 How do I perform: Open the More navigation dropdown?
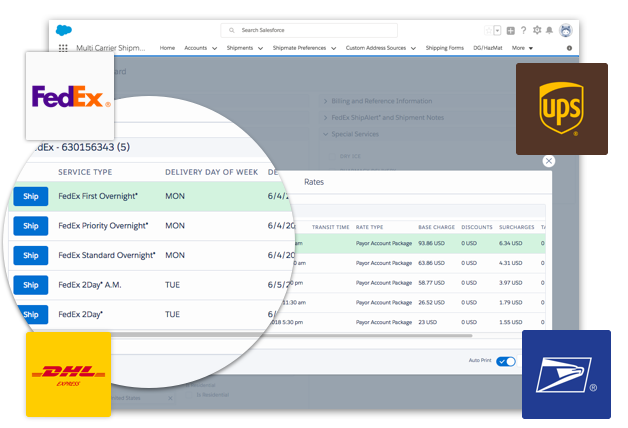pyautogui.click(x=522, y=48)
